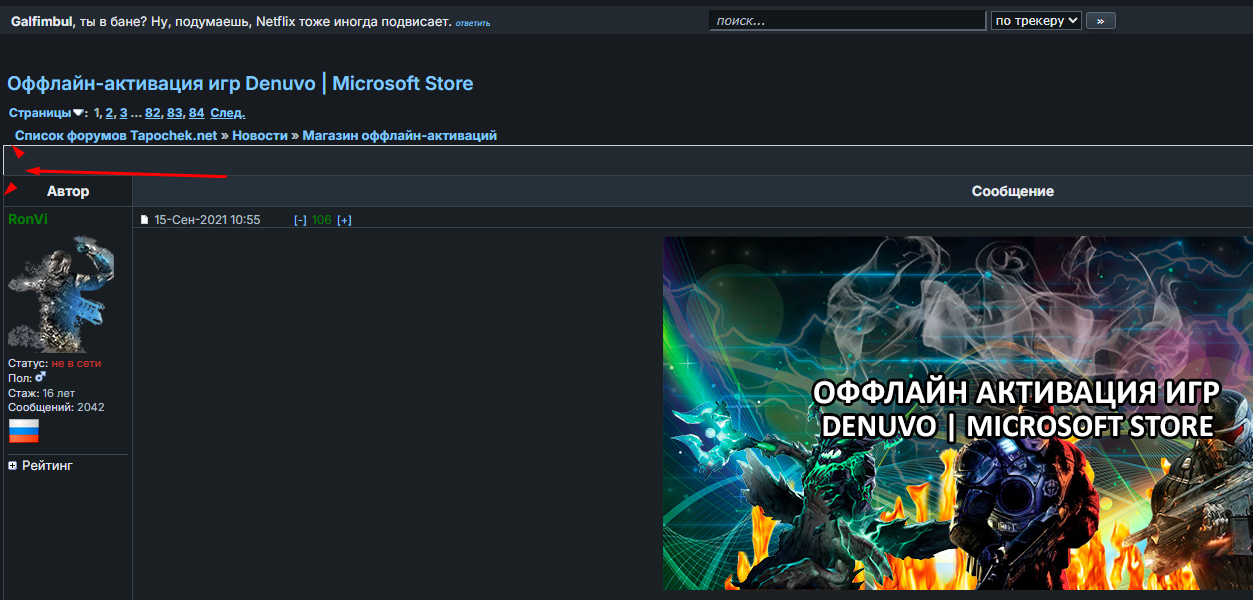Jump to last page 84
Image resolution: width=1253 pixels, height=600 pixels.
click(x=196, y=113)
